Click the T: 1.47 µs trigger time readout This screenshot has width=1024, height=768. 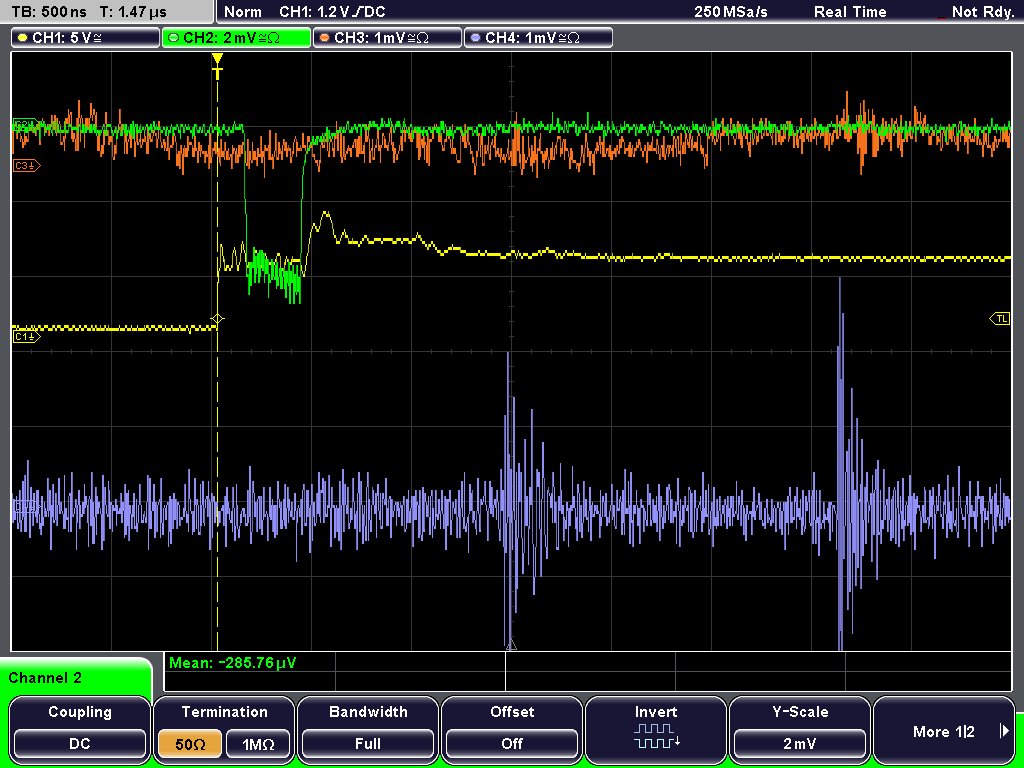[x=133, y=12]
